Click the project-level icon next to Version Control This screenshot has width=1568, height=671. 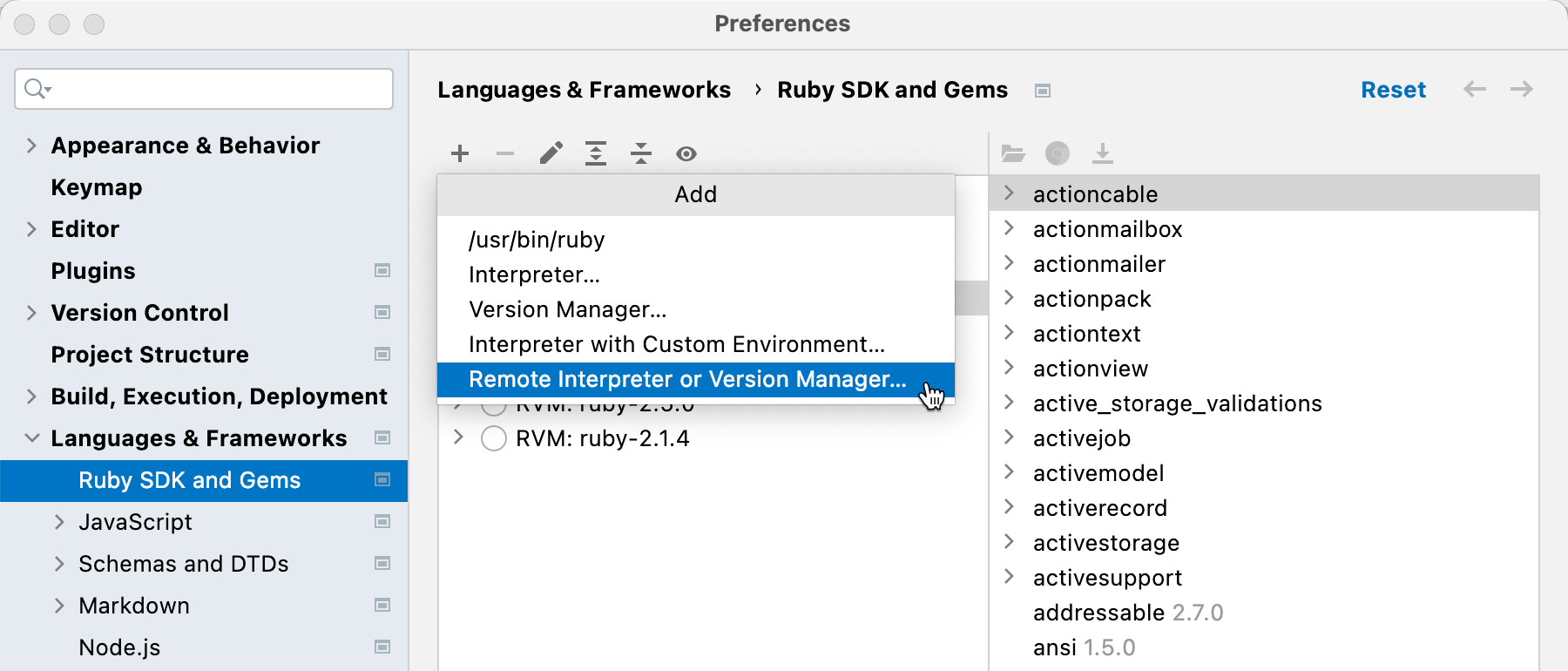pyautogui.click(x=382, y=313)
